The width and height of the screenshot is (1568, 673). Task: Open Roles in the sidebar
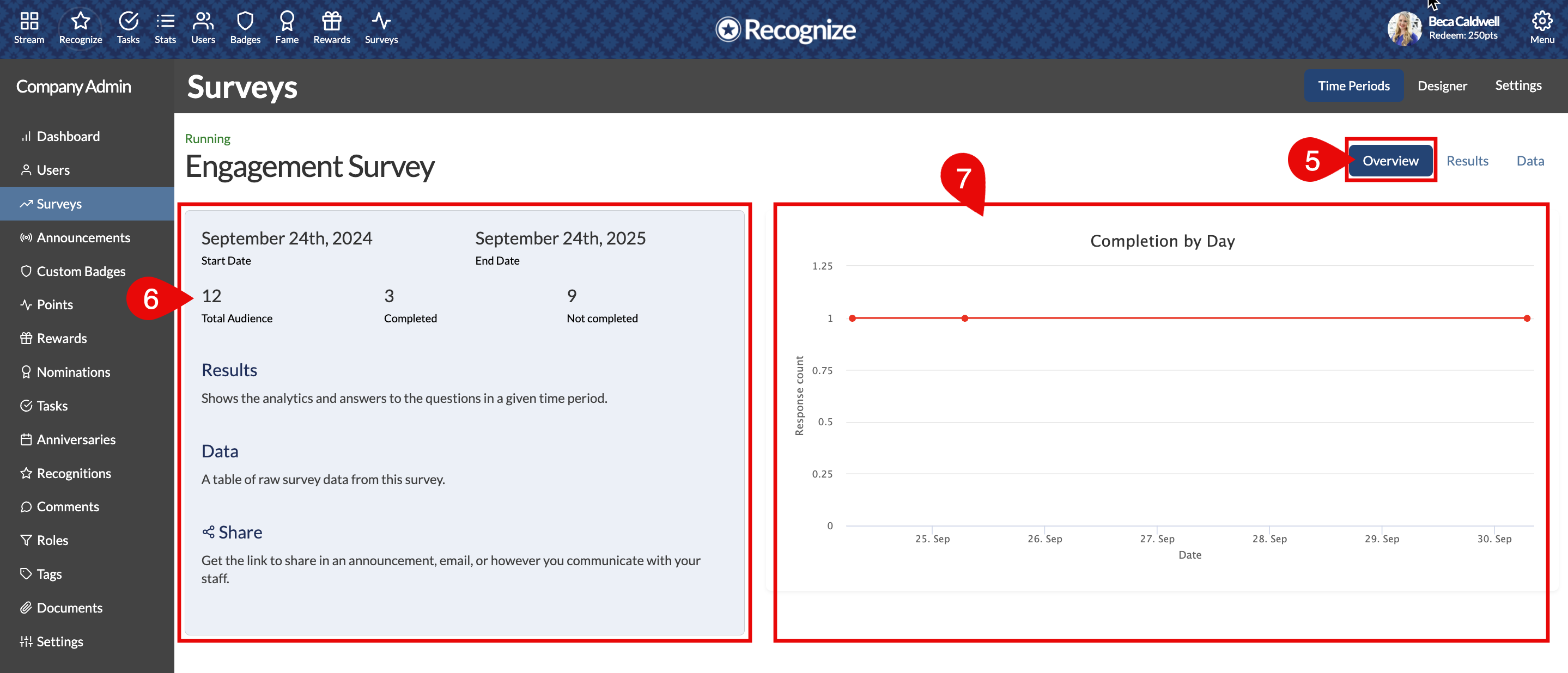pos(87,540)
